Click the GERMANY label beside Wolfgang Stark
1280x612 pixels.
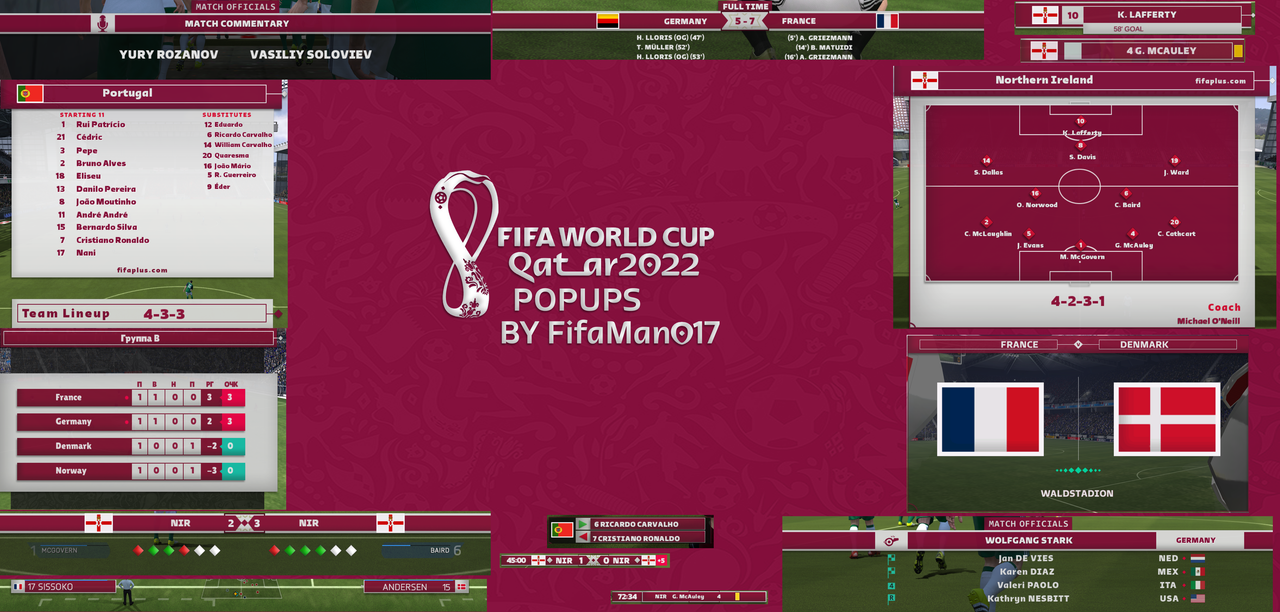click(x=1195, y=541)
